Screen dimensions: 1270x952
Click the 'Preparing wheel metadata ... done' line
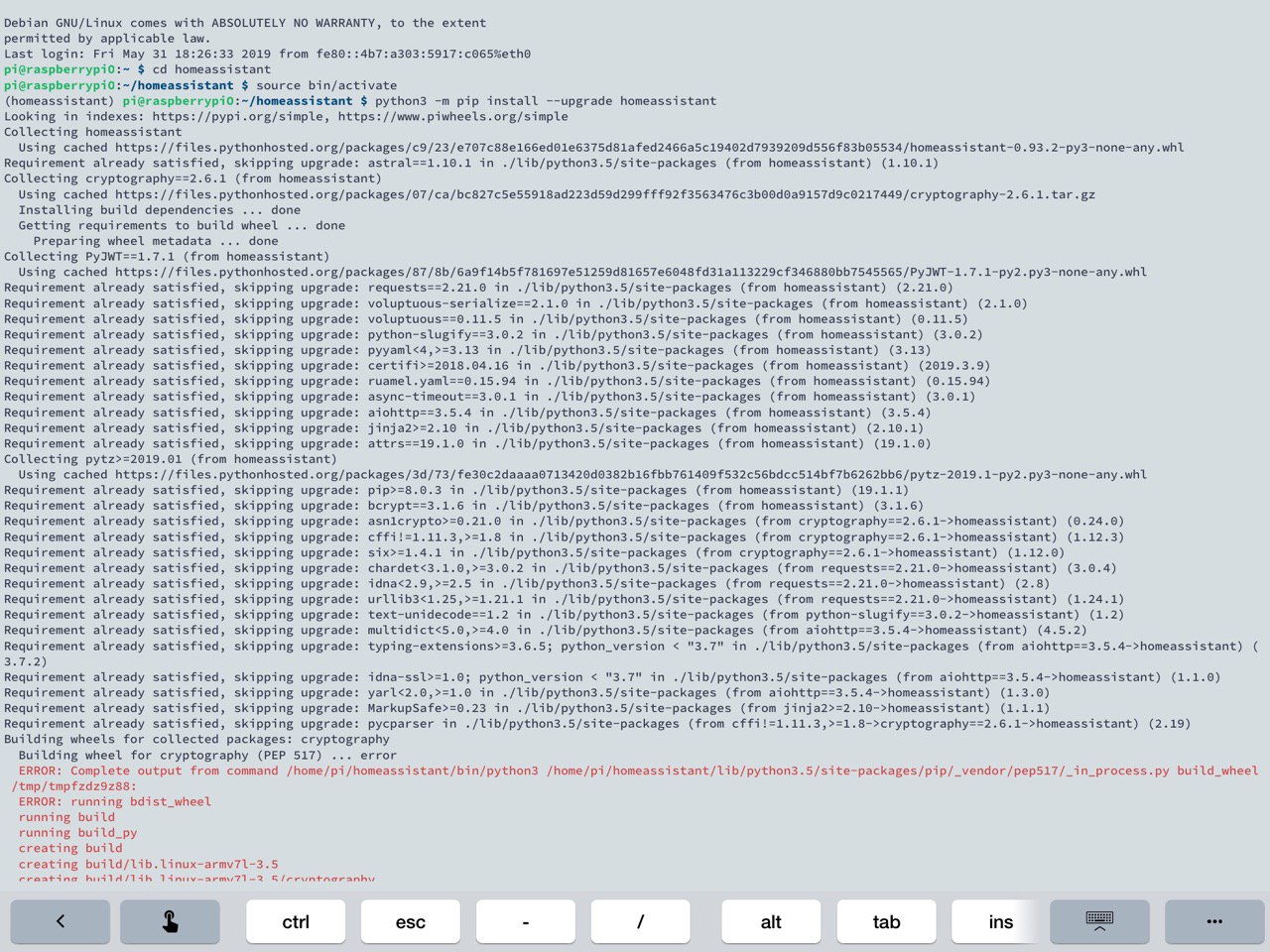(156, 241)
